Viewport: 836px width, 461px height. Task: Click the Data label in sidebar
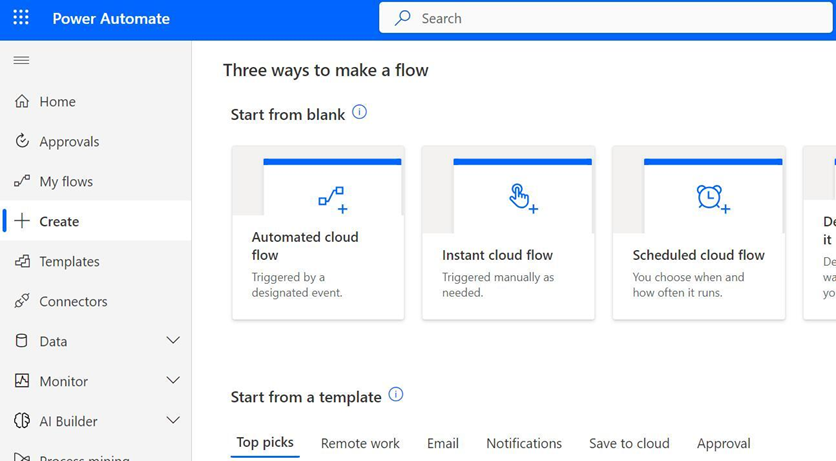tap(53, 341)
